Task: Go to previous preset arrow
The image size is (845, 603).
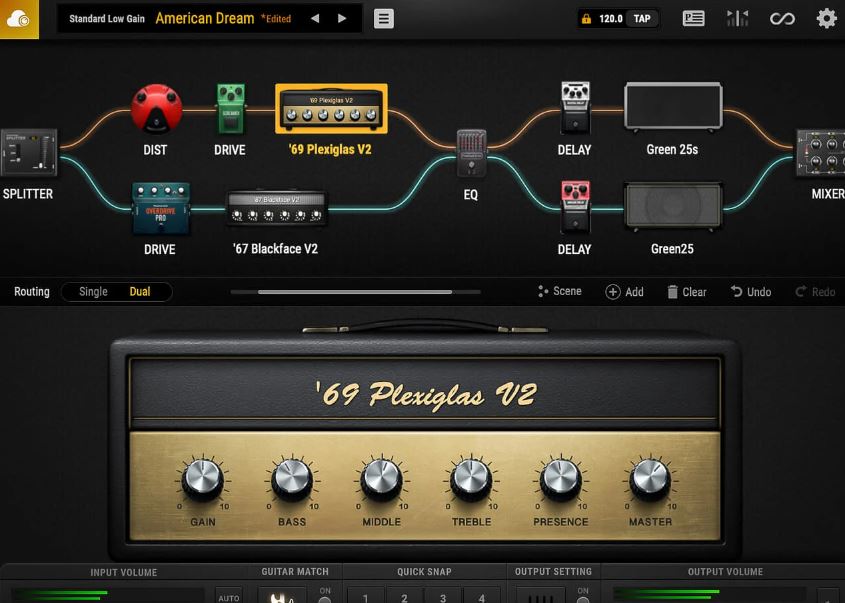Action: click(315, 19)
